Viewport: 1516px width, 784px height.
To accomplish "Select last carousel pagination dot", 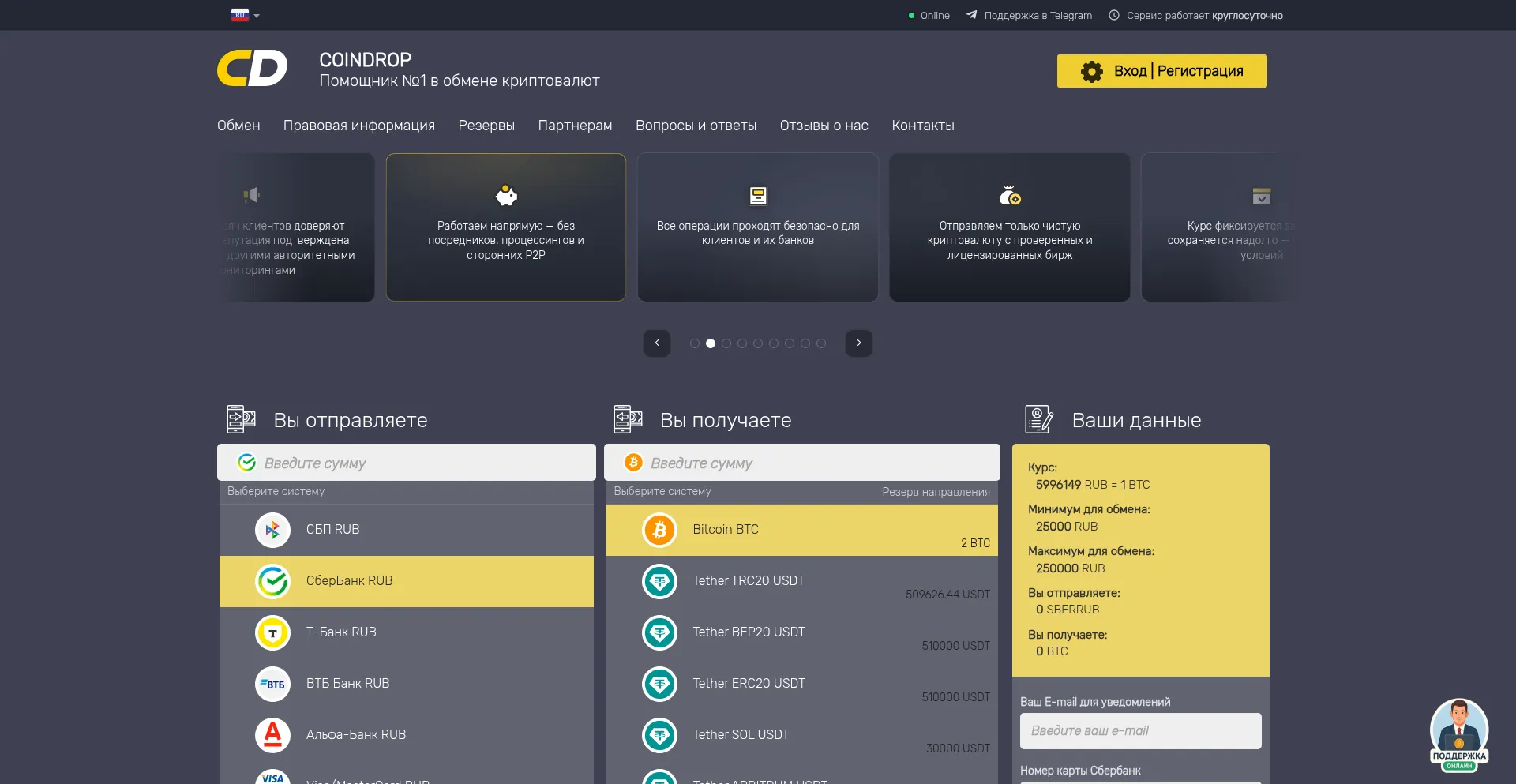I will [821, 343].
